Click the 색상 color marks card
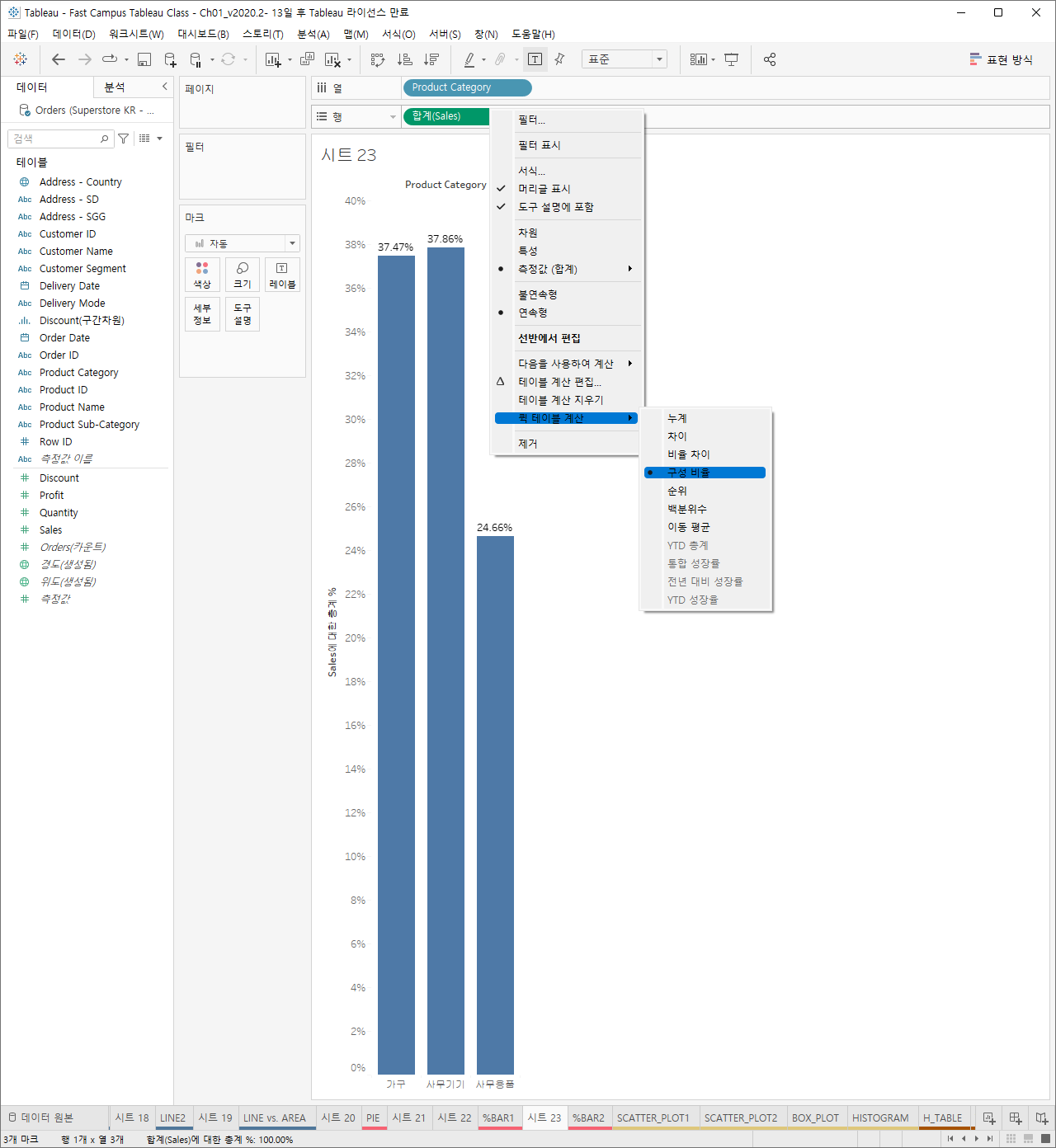The width and height of the screenshot is (1056, 1148). click(202, 275)
